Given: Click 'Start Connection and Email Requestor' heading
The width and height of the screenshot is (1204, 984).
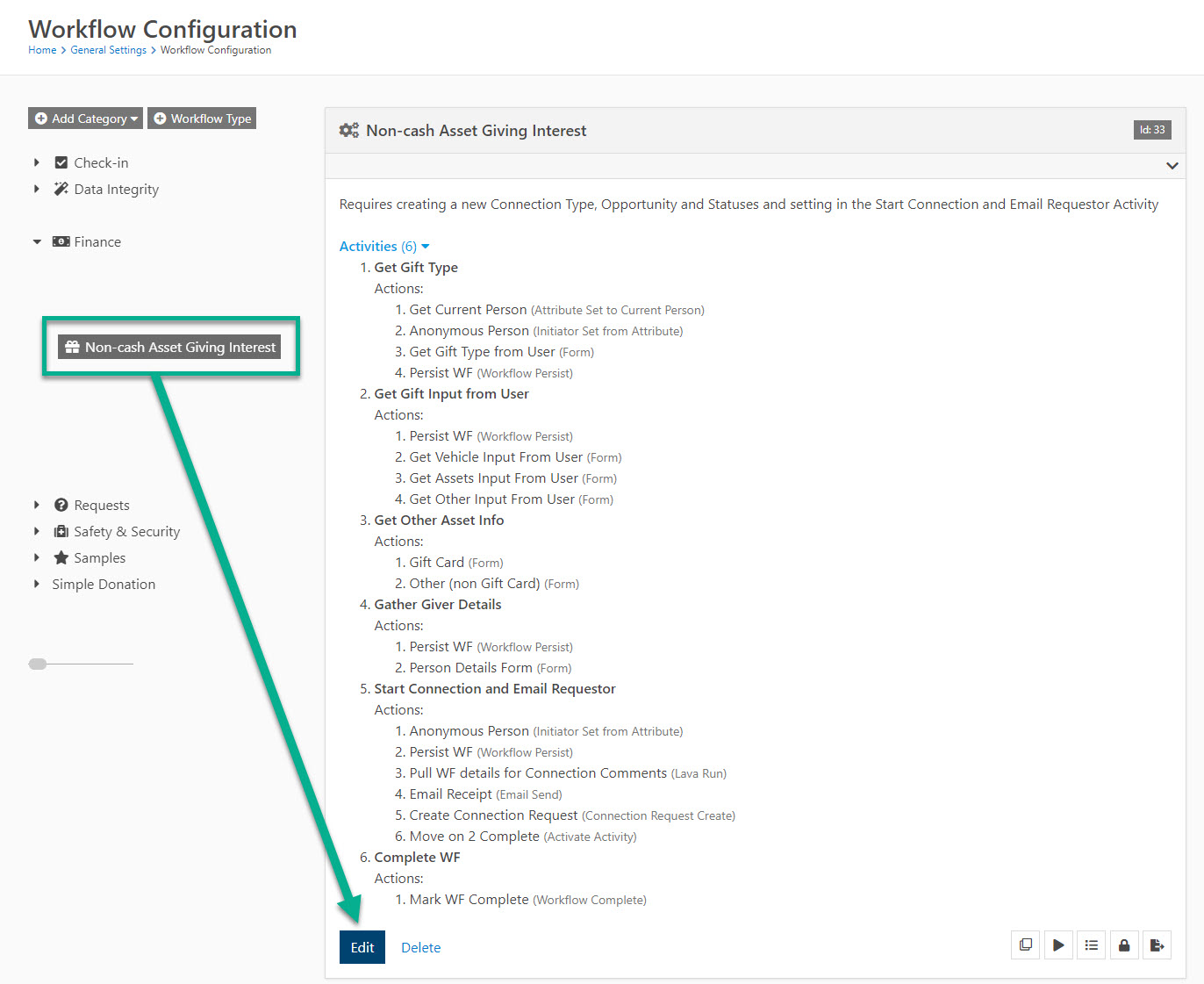Looking at the screenshot, I should (x=495, y=689).
